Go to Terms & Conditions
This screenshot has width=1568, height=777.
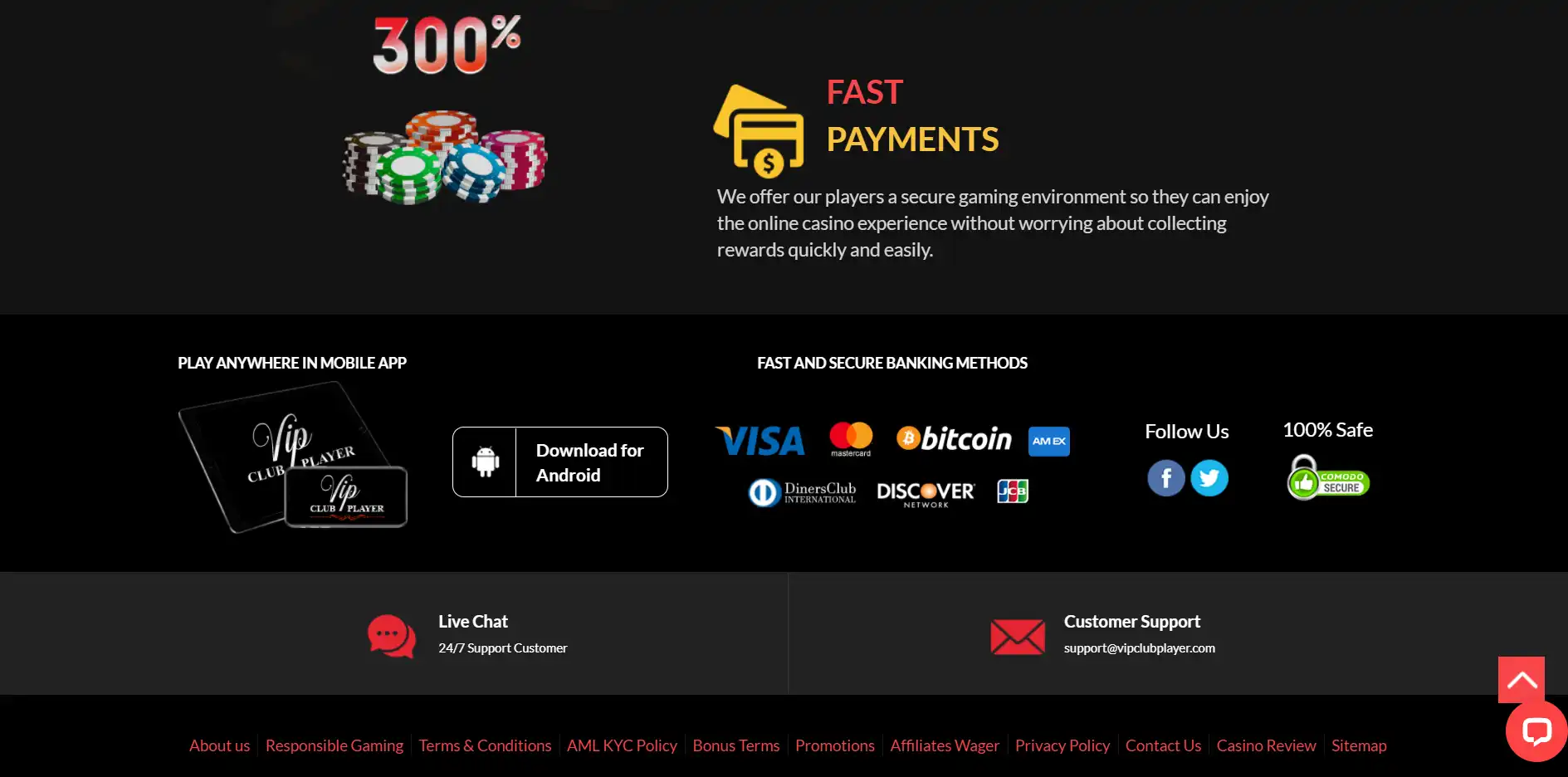coord(485,745)
